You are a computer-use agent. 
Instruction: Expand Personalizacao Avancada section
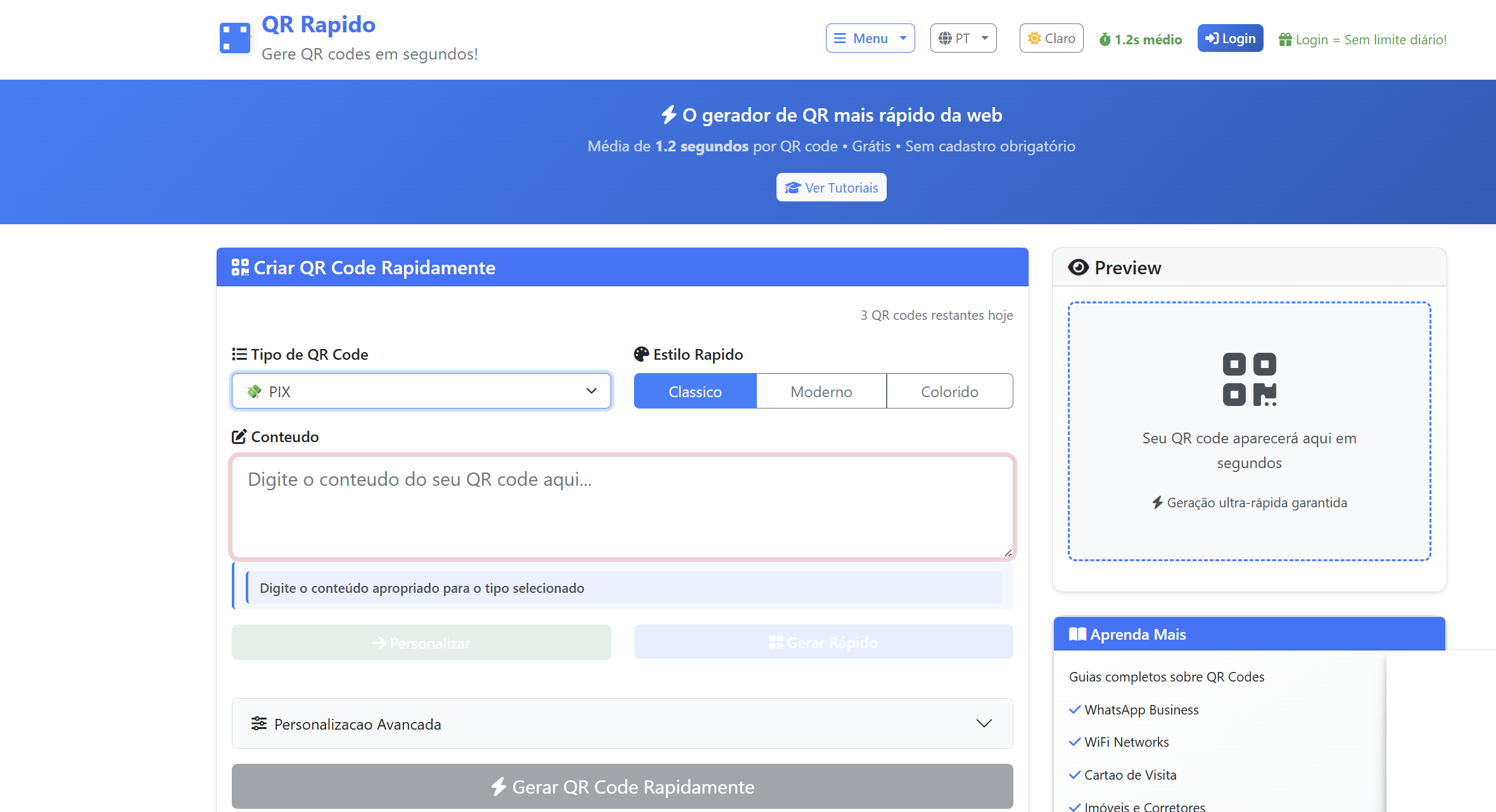[x=622, y=723]
